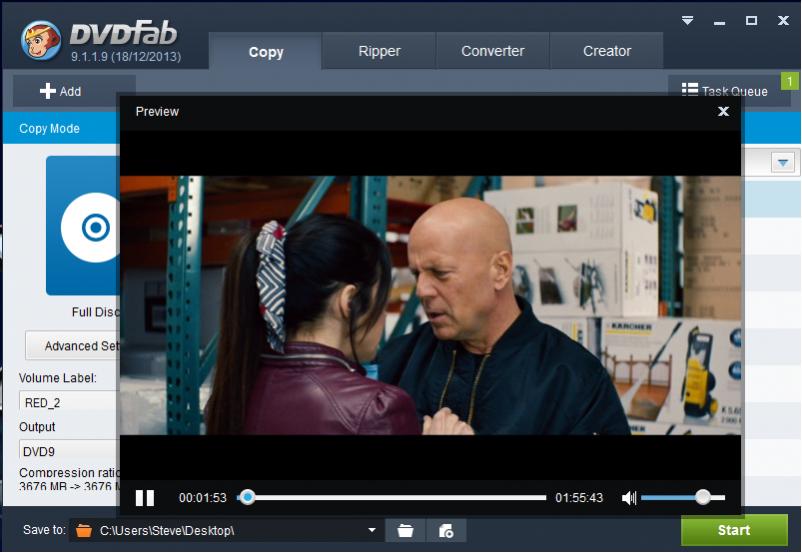802x553 pixels.
Task: Click the DVDFab monkey logo
Action: 41,40
